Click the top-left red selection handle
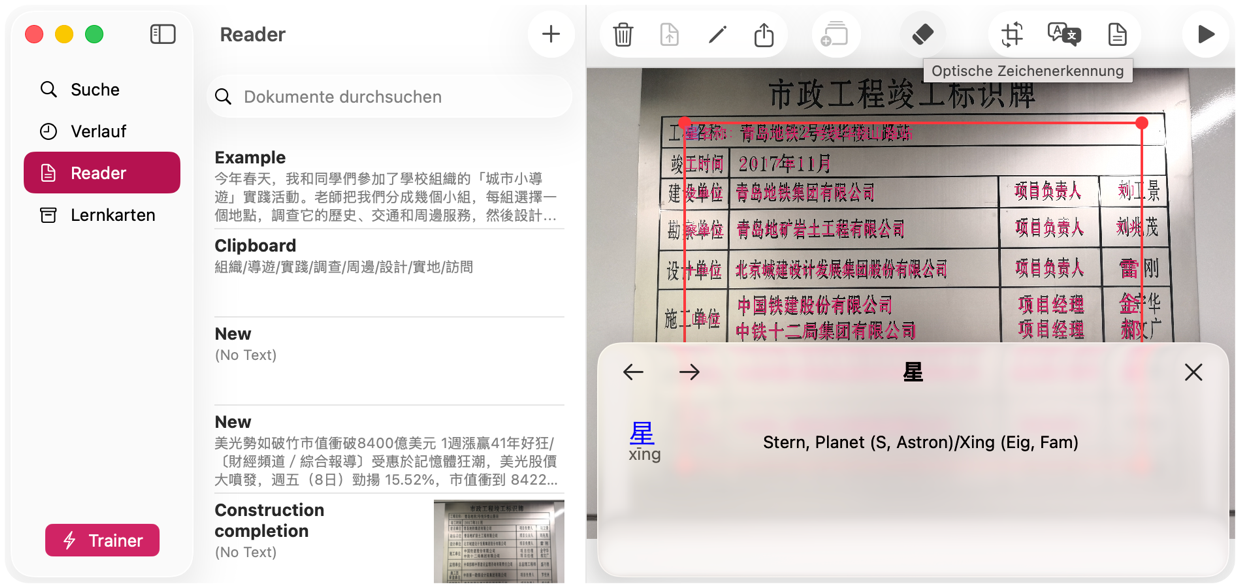1240x588 pixels. tap(684, 123)
